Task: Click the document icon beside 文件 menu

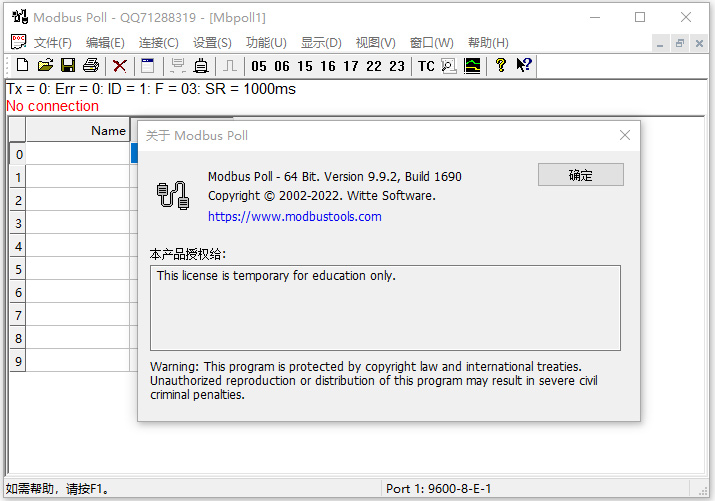Action: point(19,42)
